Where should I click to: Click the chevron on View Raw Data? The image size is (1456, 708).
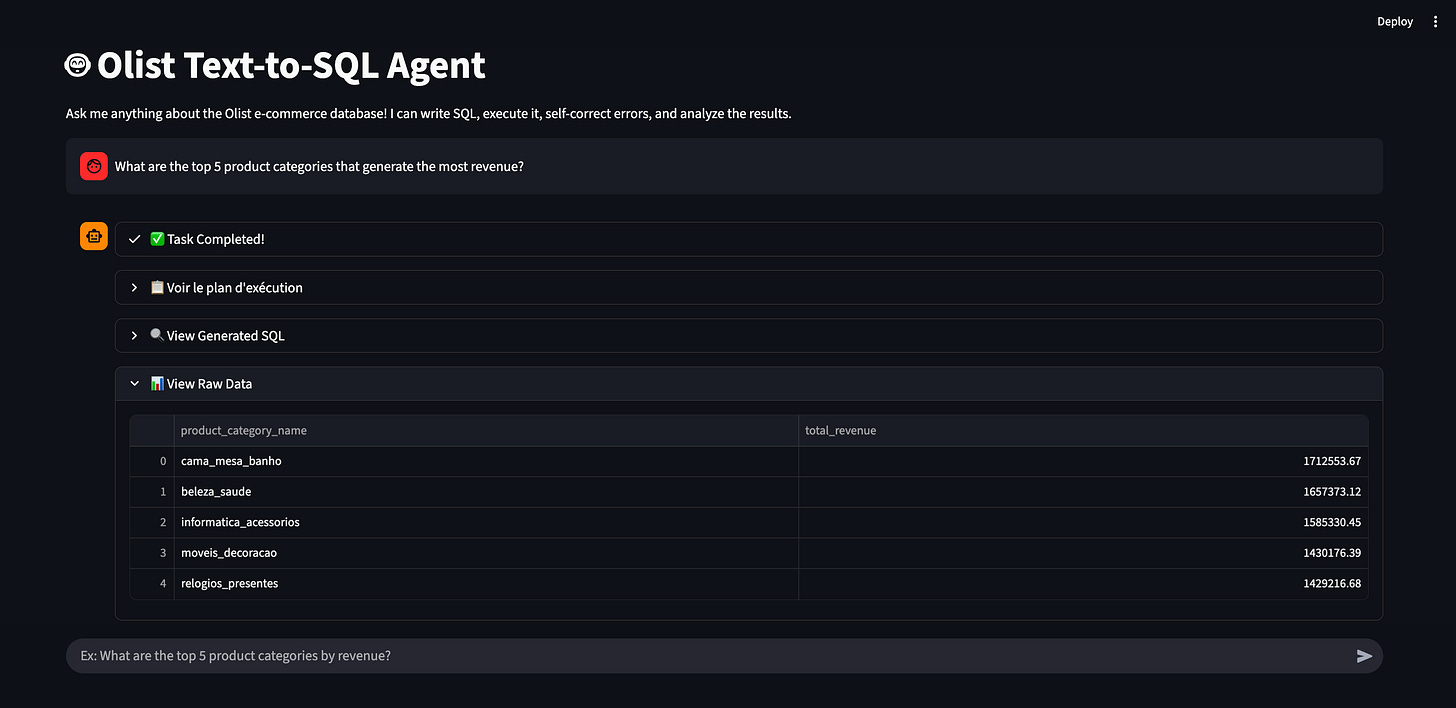pyautogui.click(x=134, y=383)
